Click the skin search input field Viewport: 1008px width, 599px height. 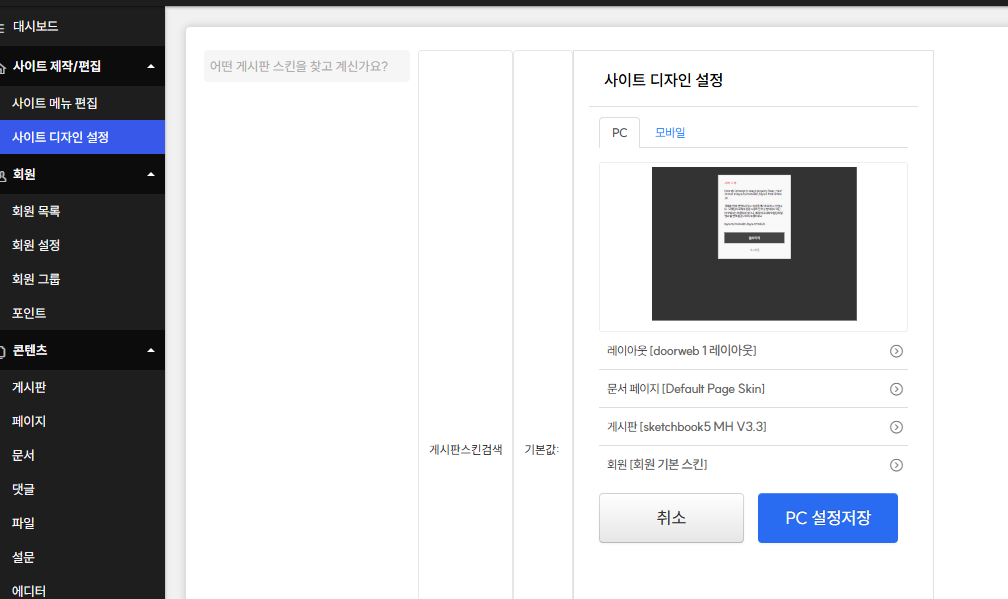pos(306,65)
